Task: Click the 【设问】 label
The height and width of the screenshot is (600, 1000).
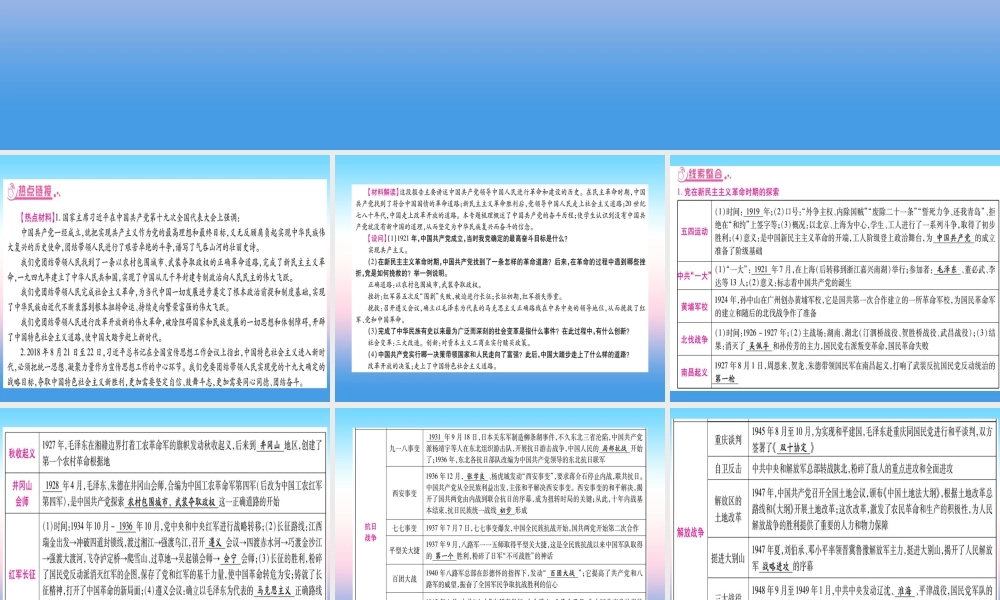Action: (378, 238)
